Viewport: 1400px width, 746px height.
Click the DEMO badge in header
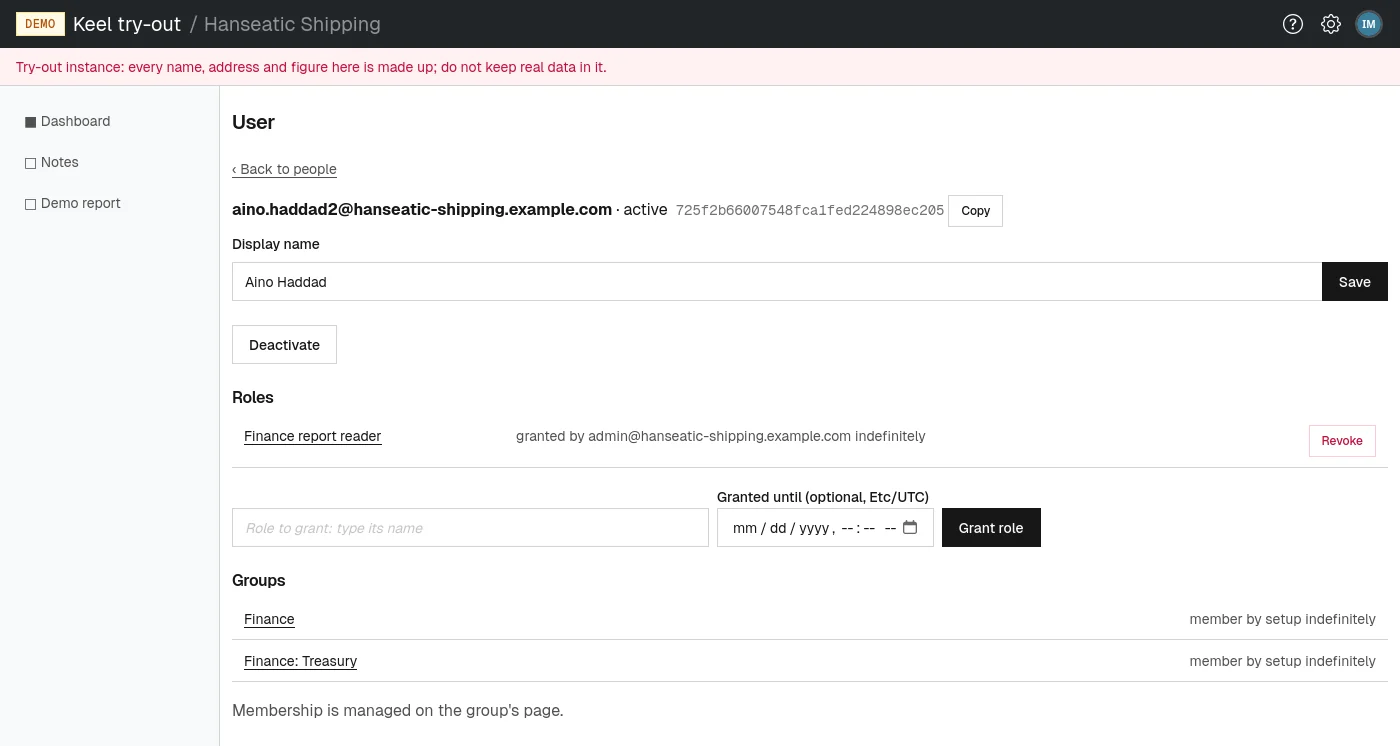tap(40, 24)
